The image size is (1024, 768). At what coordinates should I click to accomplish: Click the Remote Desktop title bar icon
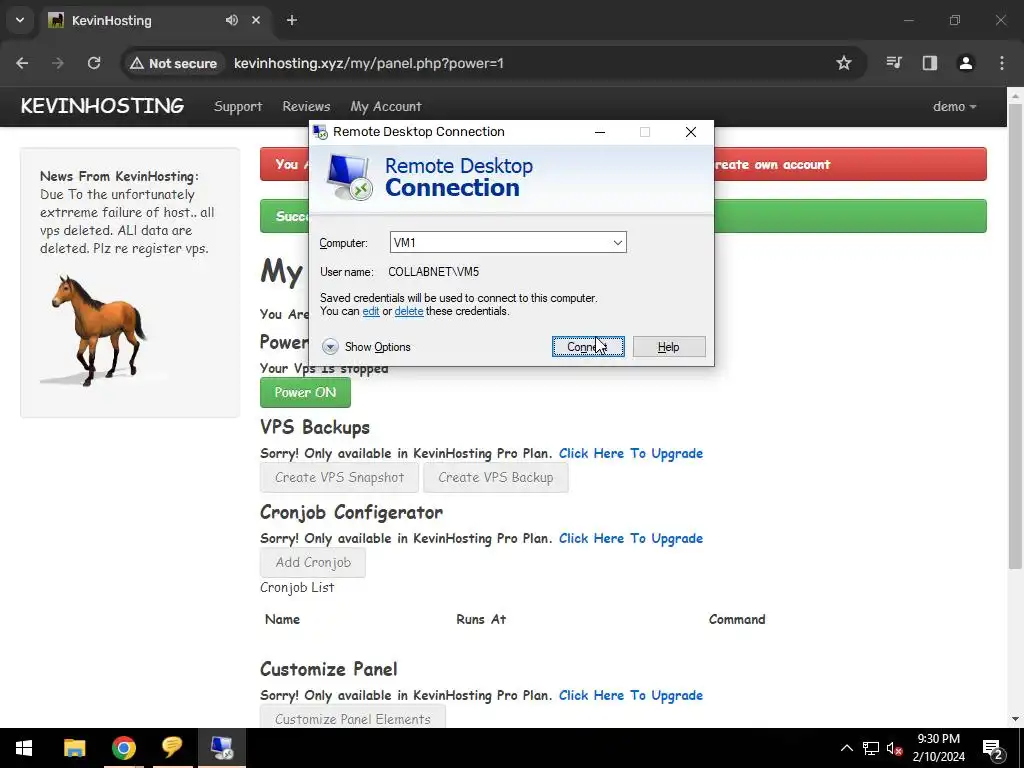point(320,132)
